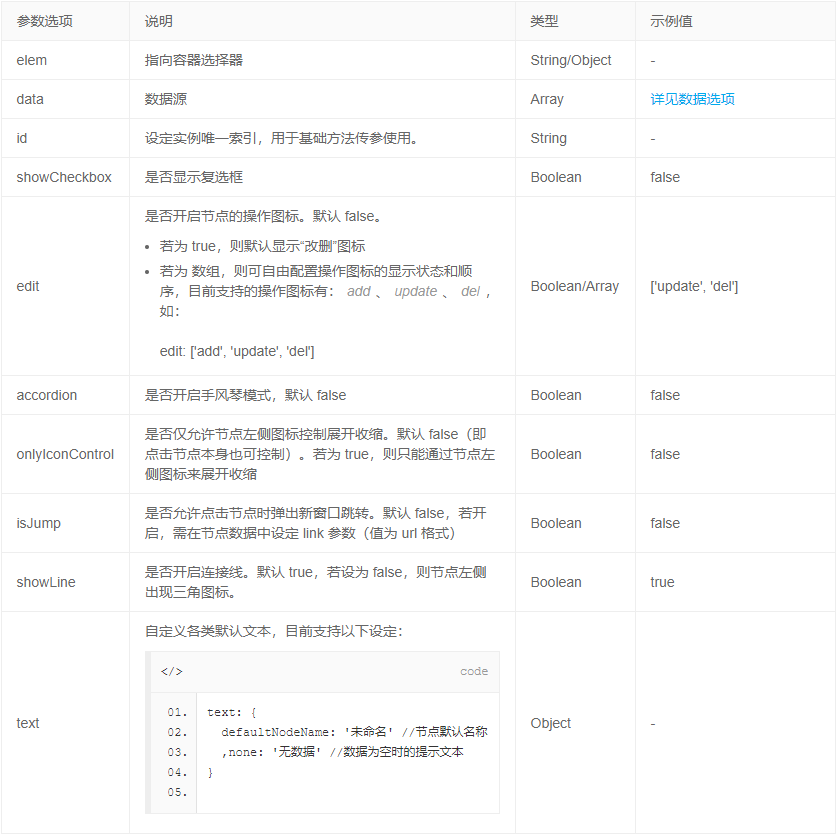Click the Boolean type in showCheckbox row
This screenshot has width=837, height=835.
point(556,177)
